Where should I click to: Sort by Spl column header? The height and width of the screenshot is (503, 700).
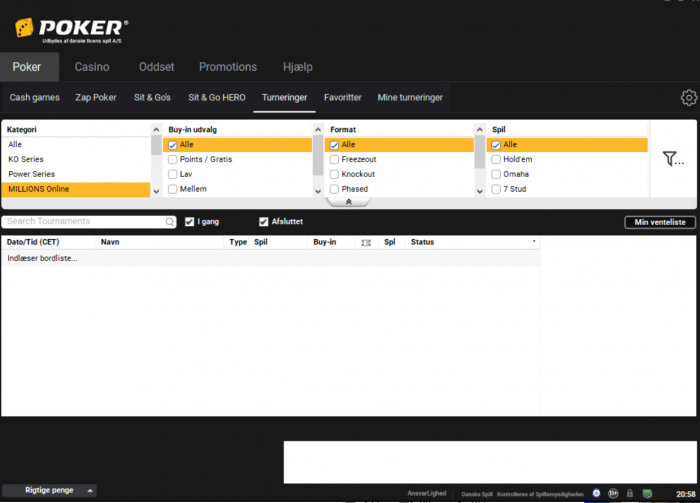(x=390, y=242)
